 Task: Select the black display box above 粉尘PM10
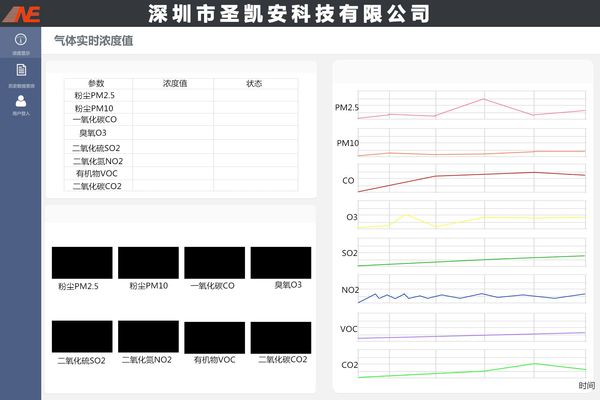[148, 262]
